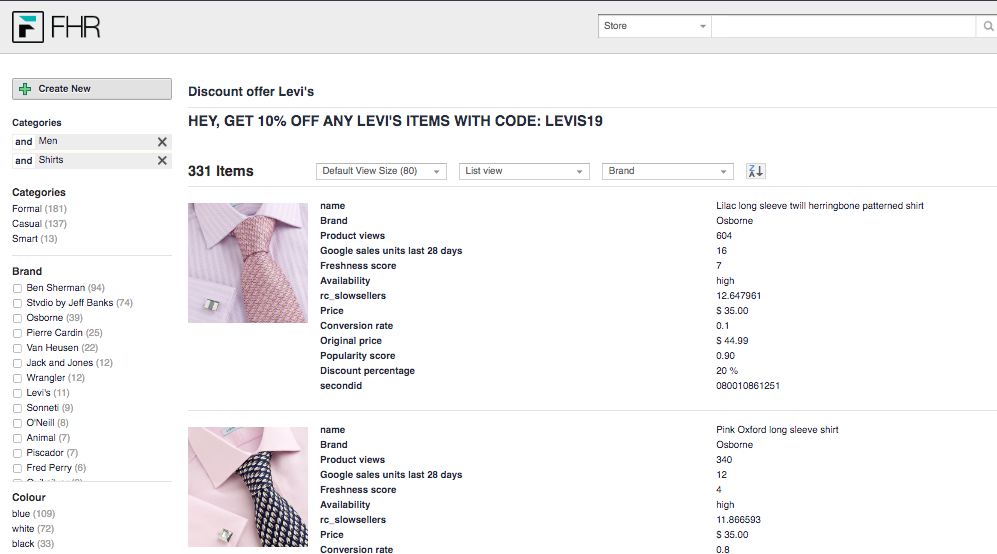997x554 pixels.
Task: Check the O'Neill brand checkbox
Action: tap(17, 423)
